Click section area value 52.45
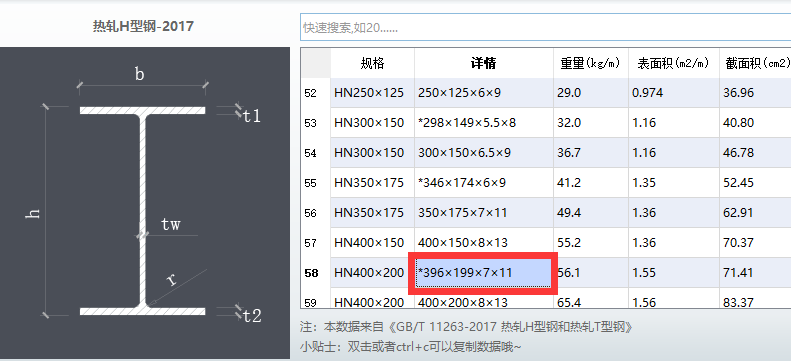 pos(755,183)
